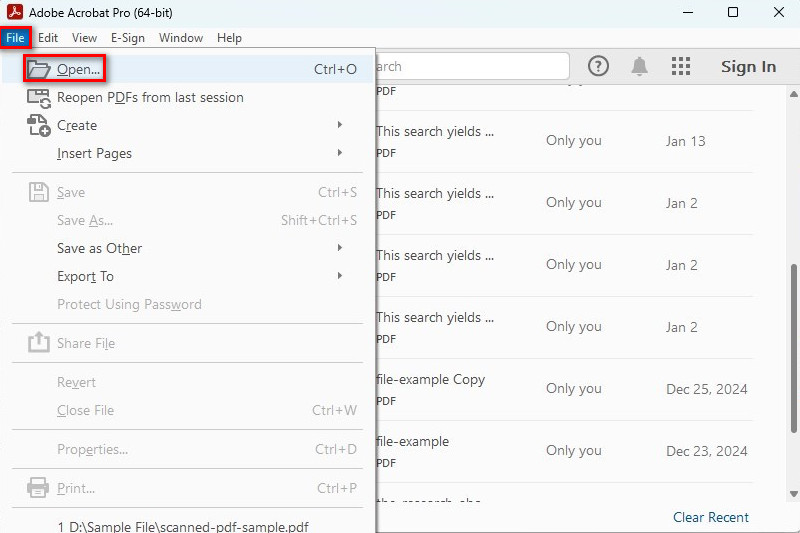Click the Reopen PDFs icon

click(38, 97)
